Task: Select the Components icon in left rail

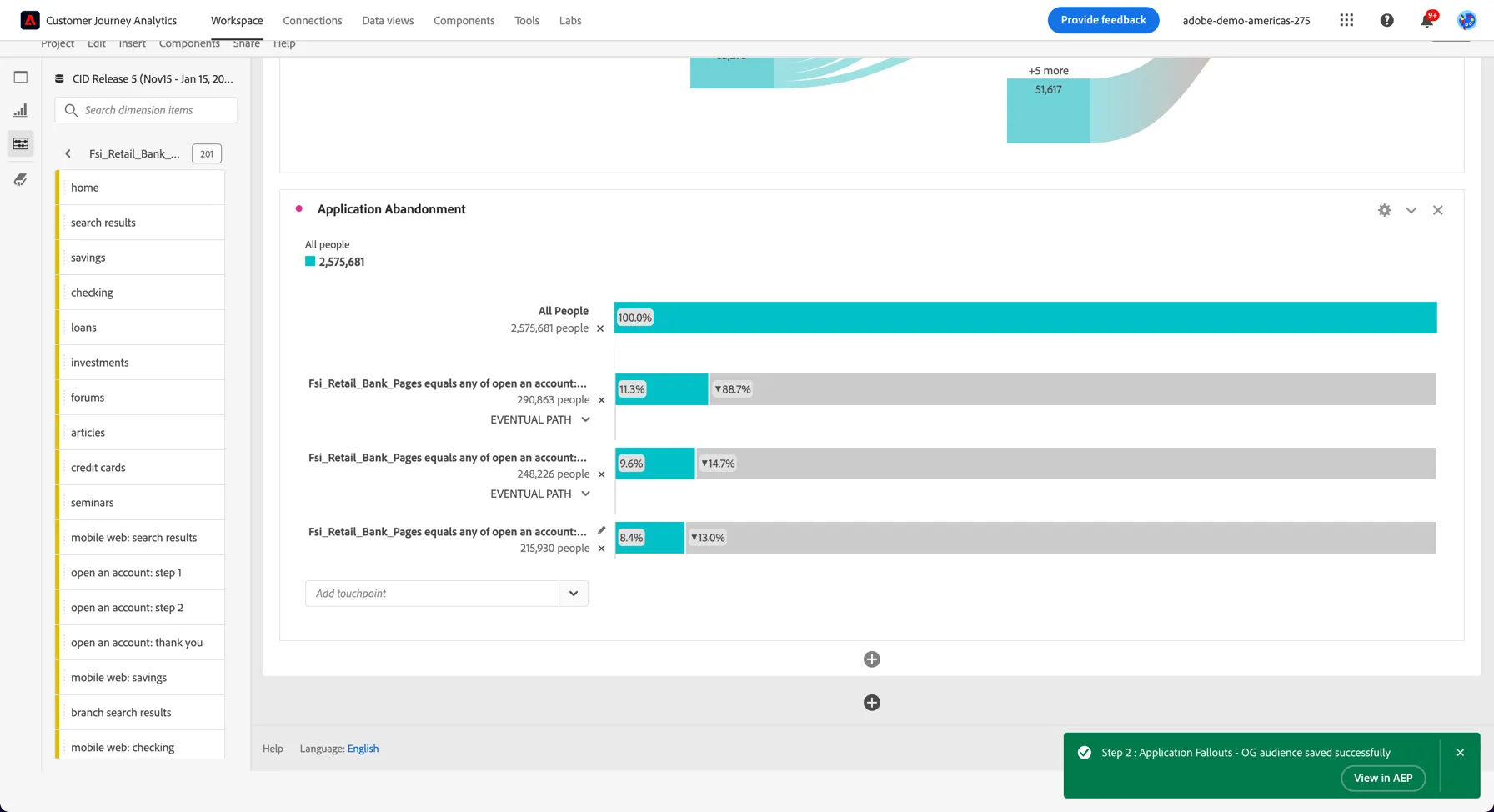Action: pos(21,143)
